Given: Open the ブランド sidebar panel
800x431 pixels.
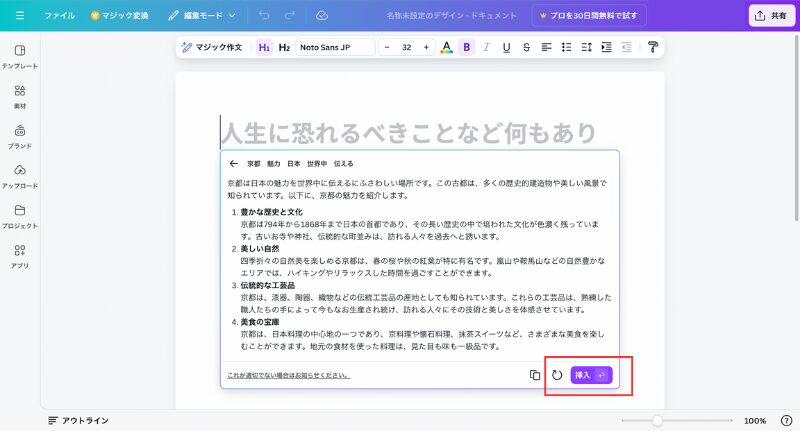Looking at the screenshot, I should 20,136.
